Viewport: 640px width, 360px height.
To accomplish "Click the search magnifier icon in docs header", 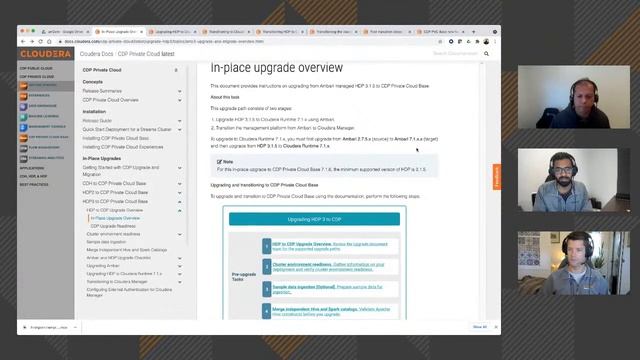I will (x=486, y=53).
